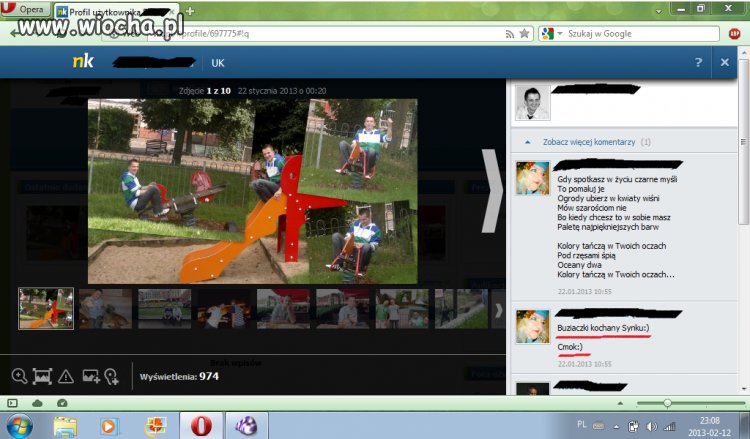Viewport: 750px width, 439px height.
Task: Open search engine dropdown next to Google icon
Action: coord(560,33)
